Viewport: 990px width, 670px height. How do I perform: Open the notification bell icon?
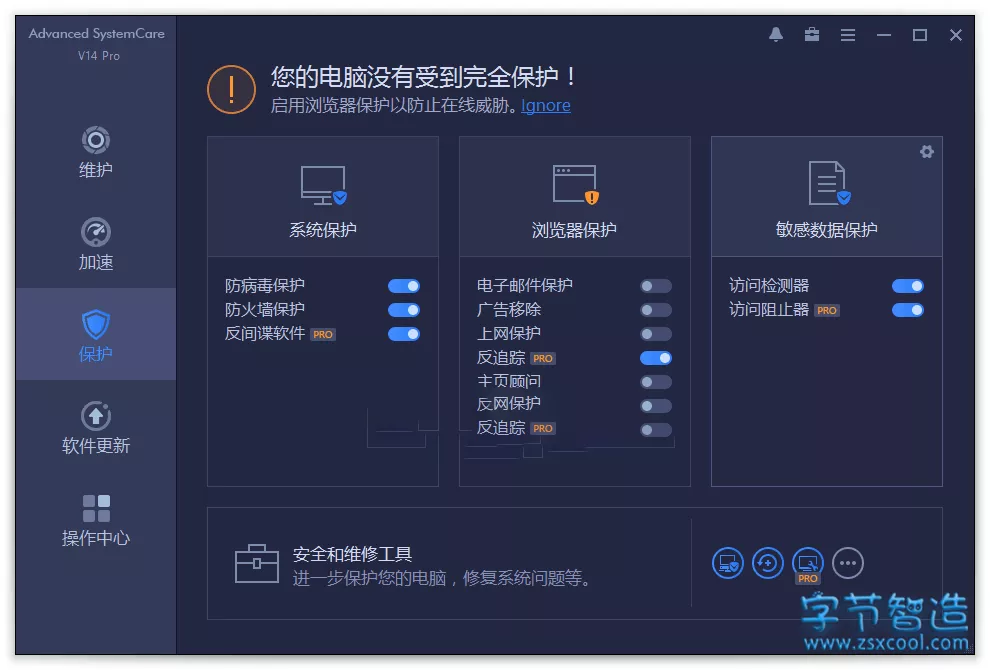coord(775,35)
